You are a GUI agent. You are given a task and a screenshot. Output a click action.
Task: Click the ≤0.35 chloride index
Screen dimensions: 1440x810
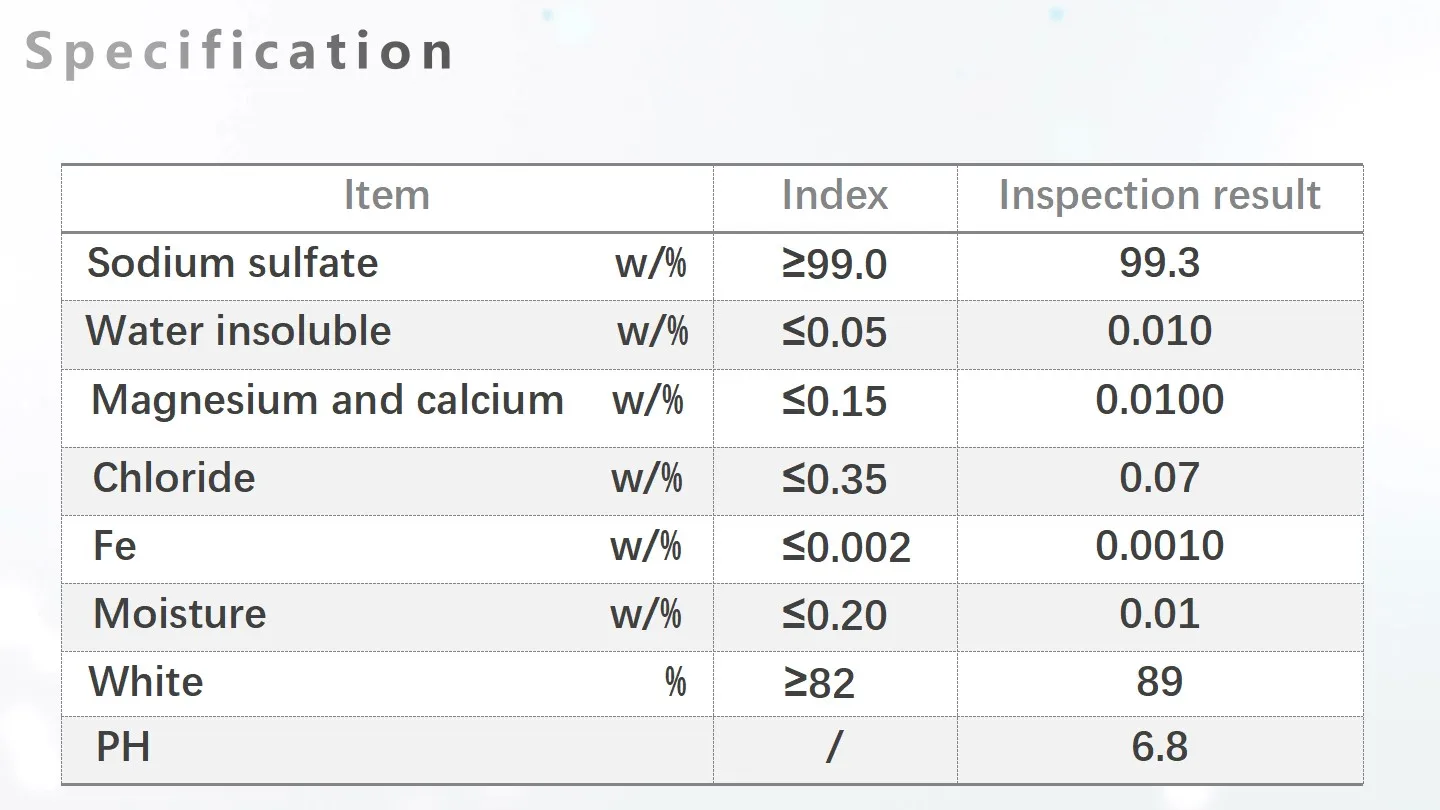[x=834, y=480]
